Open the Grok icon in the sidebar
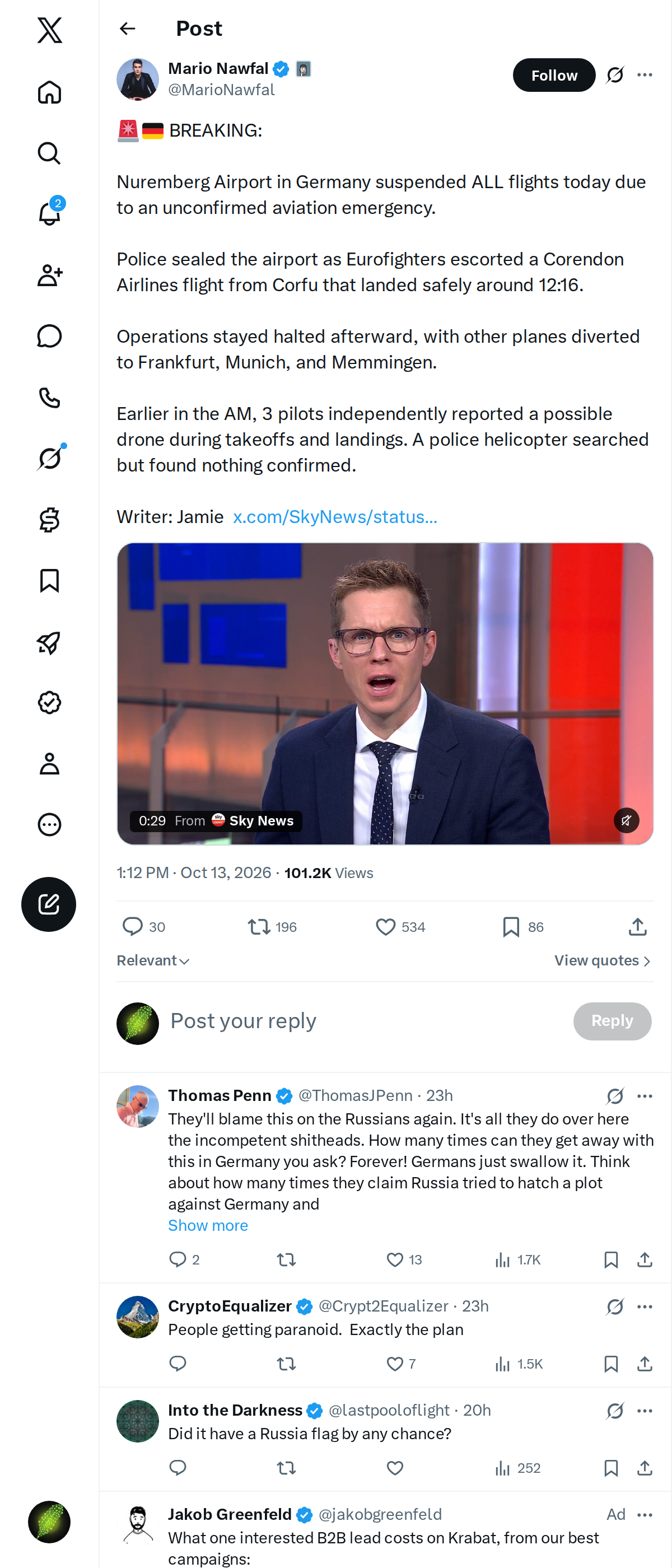 [49, 458]
